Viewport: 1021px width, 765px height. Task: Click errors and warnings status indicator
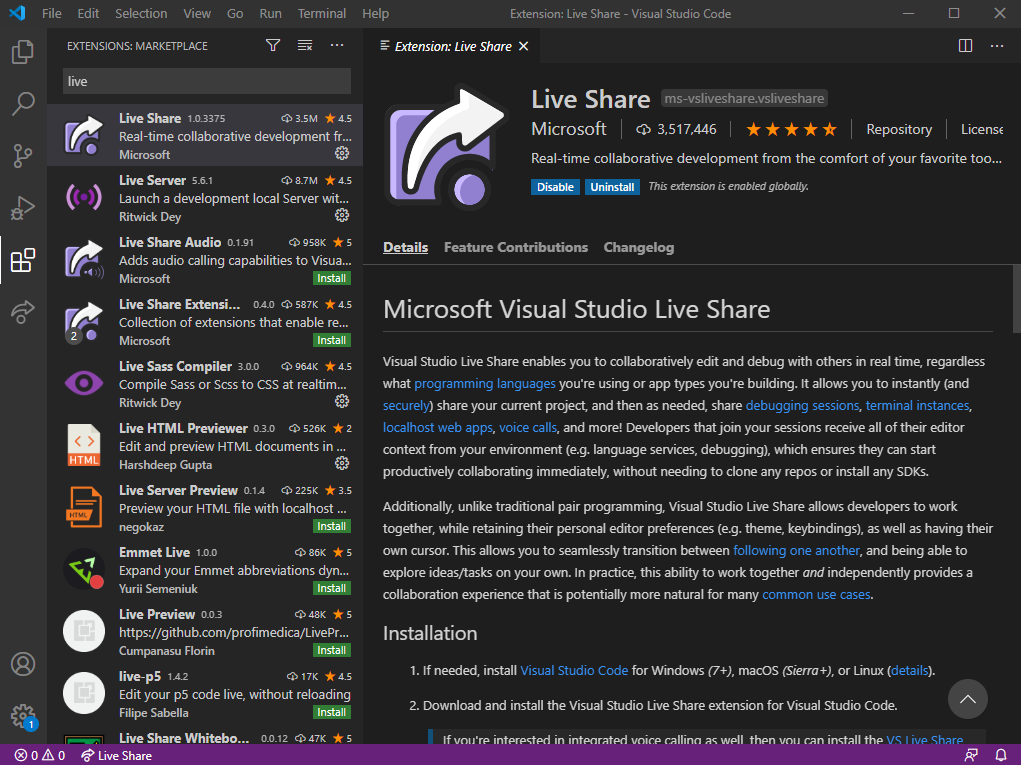[x=40, y=755]
